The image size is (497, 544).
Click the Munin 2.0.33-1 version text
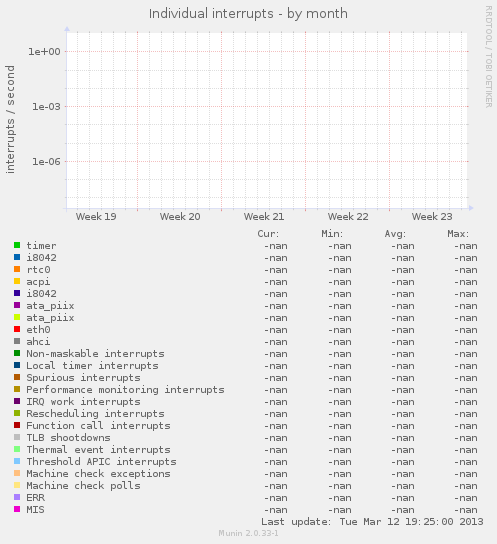248,533
